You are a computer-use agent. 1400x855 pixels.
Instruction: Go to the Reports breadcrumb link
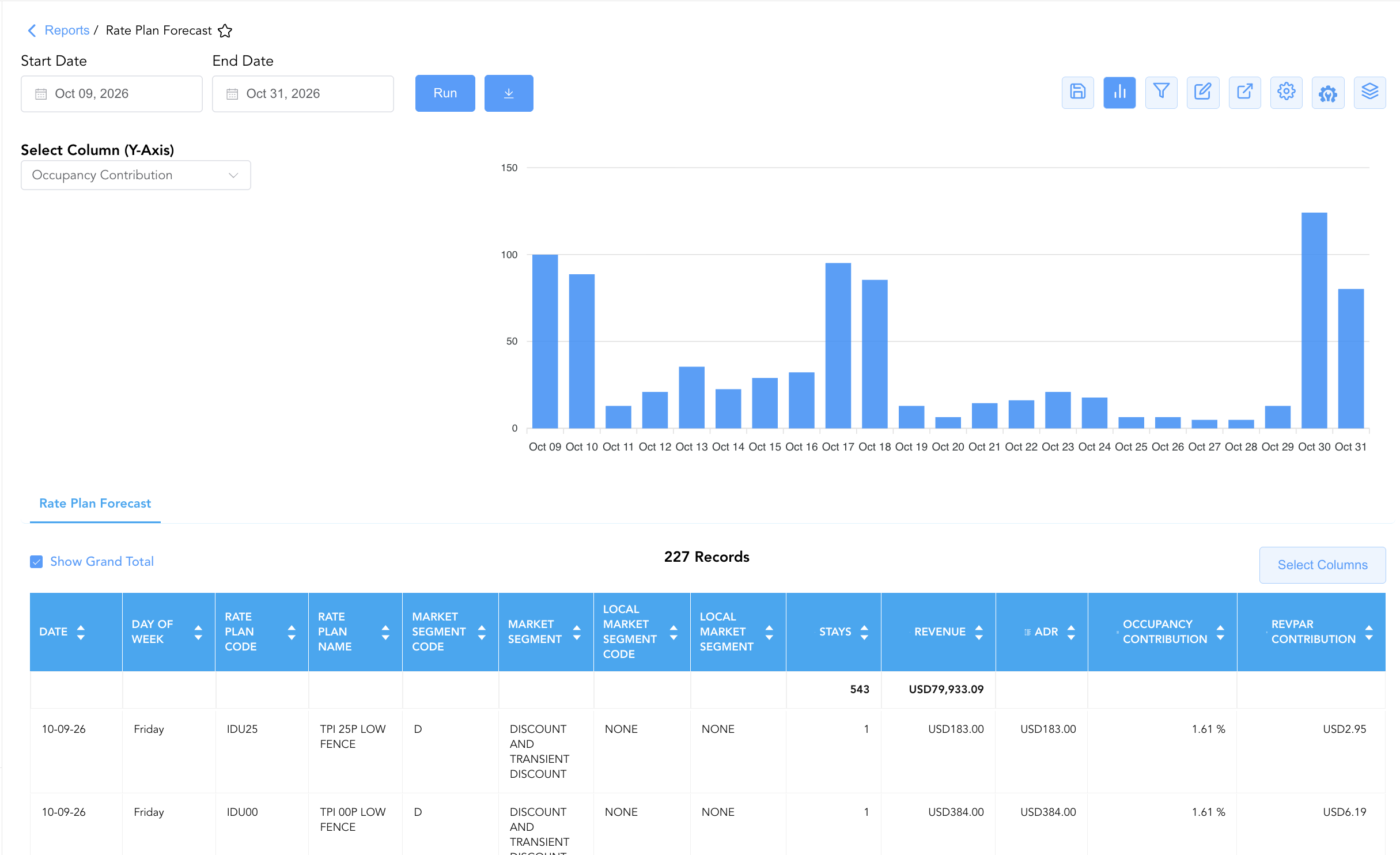(x=67, y=31)
